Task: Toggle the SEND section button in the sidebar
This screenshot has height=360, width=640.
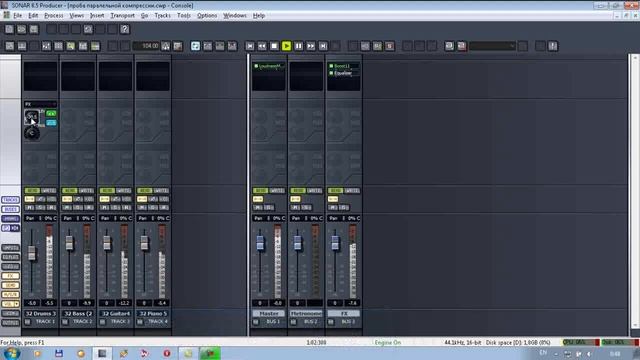Action: [10, 285]
